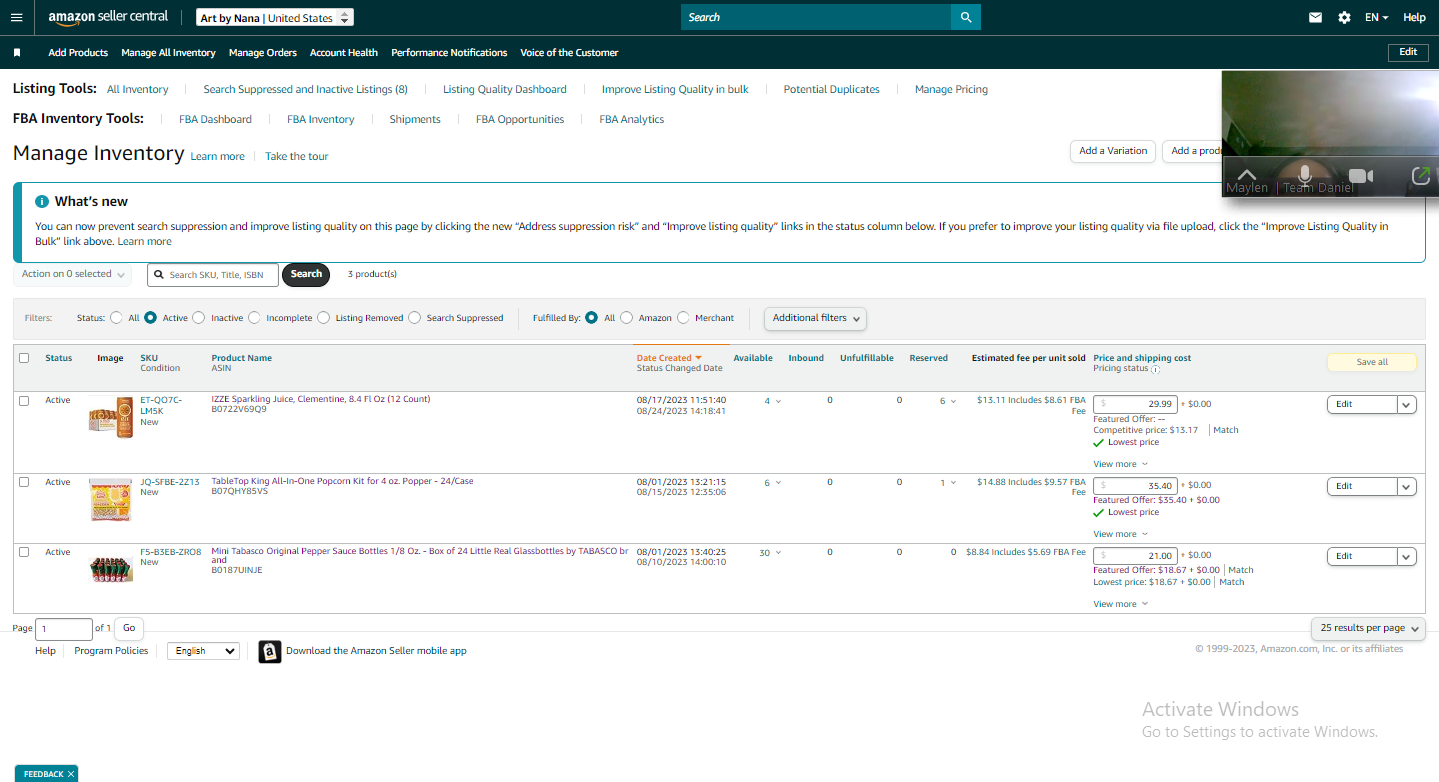The height and width of the screenshot is (782, 1439).
Task: Open Action on 0 selected dropdown
Action: point(73,274)
